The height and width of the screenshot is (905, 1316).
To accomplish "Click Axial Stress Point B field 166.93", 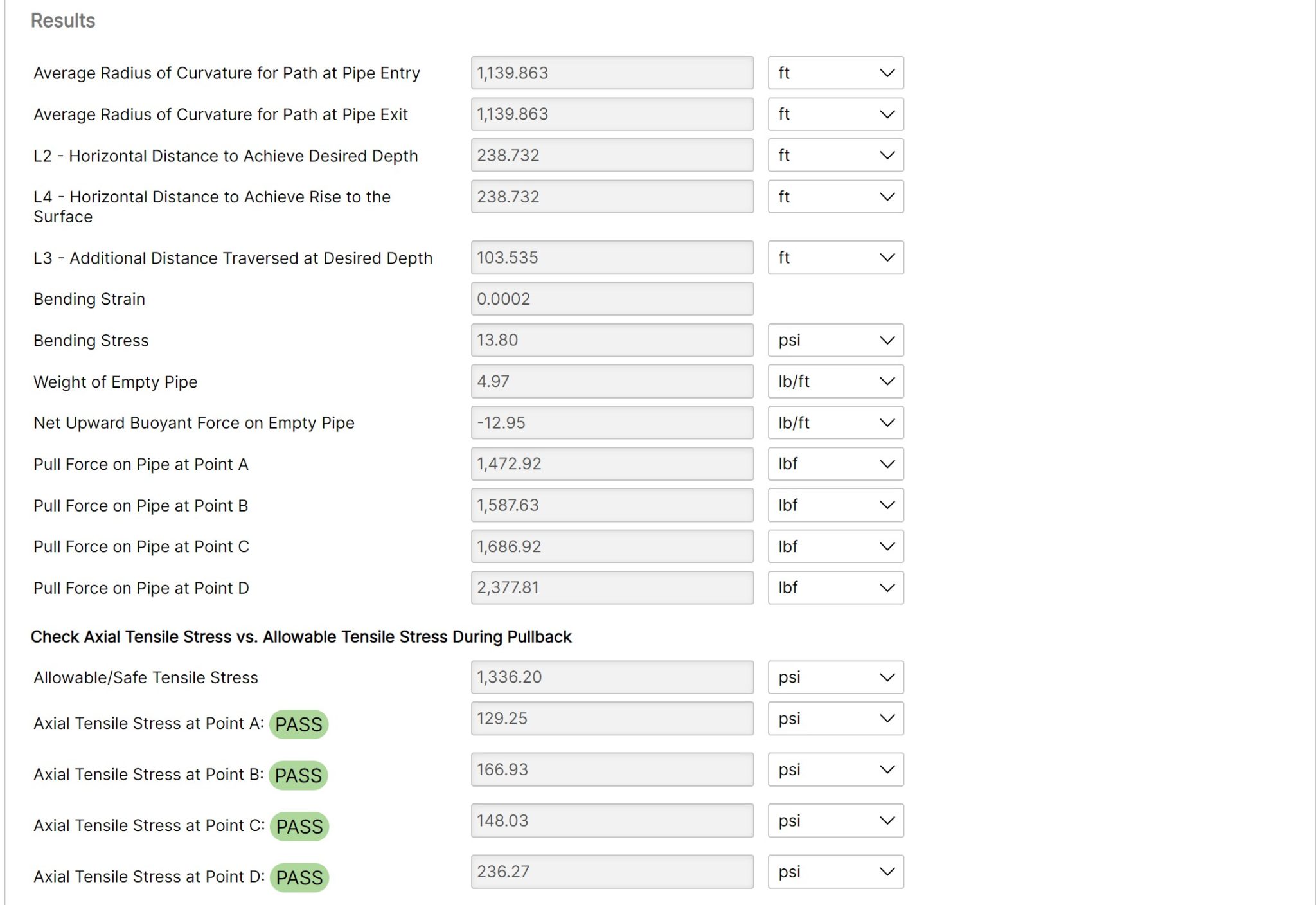I will pyautogui.click(x=612, y=769).
